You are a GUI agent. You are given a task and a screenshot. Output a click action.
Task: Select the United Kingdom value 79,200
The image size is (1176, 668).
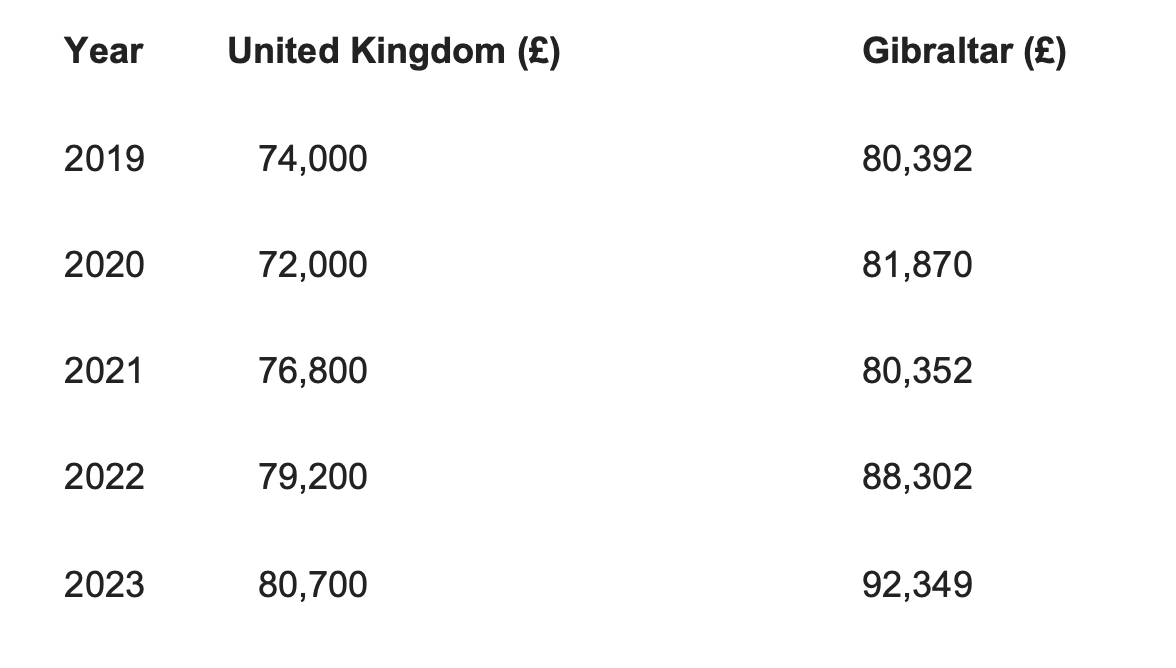tap(313, 478)
